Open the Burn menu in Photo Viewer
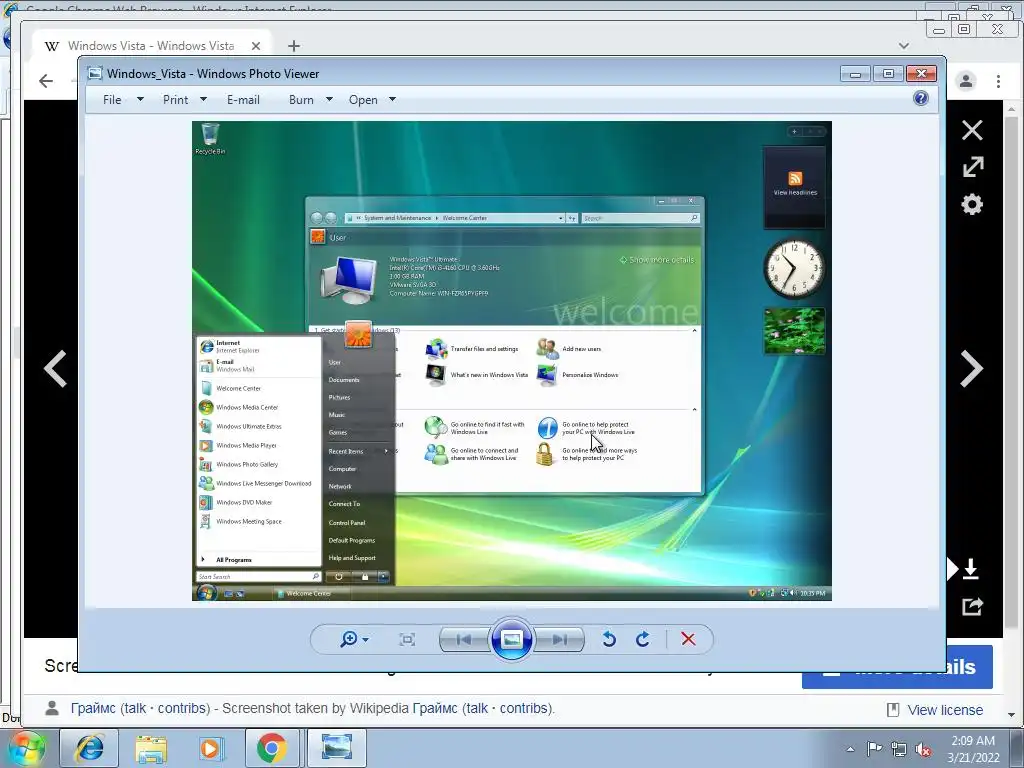Screen dimensions: 1024x768 point(301,100)
